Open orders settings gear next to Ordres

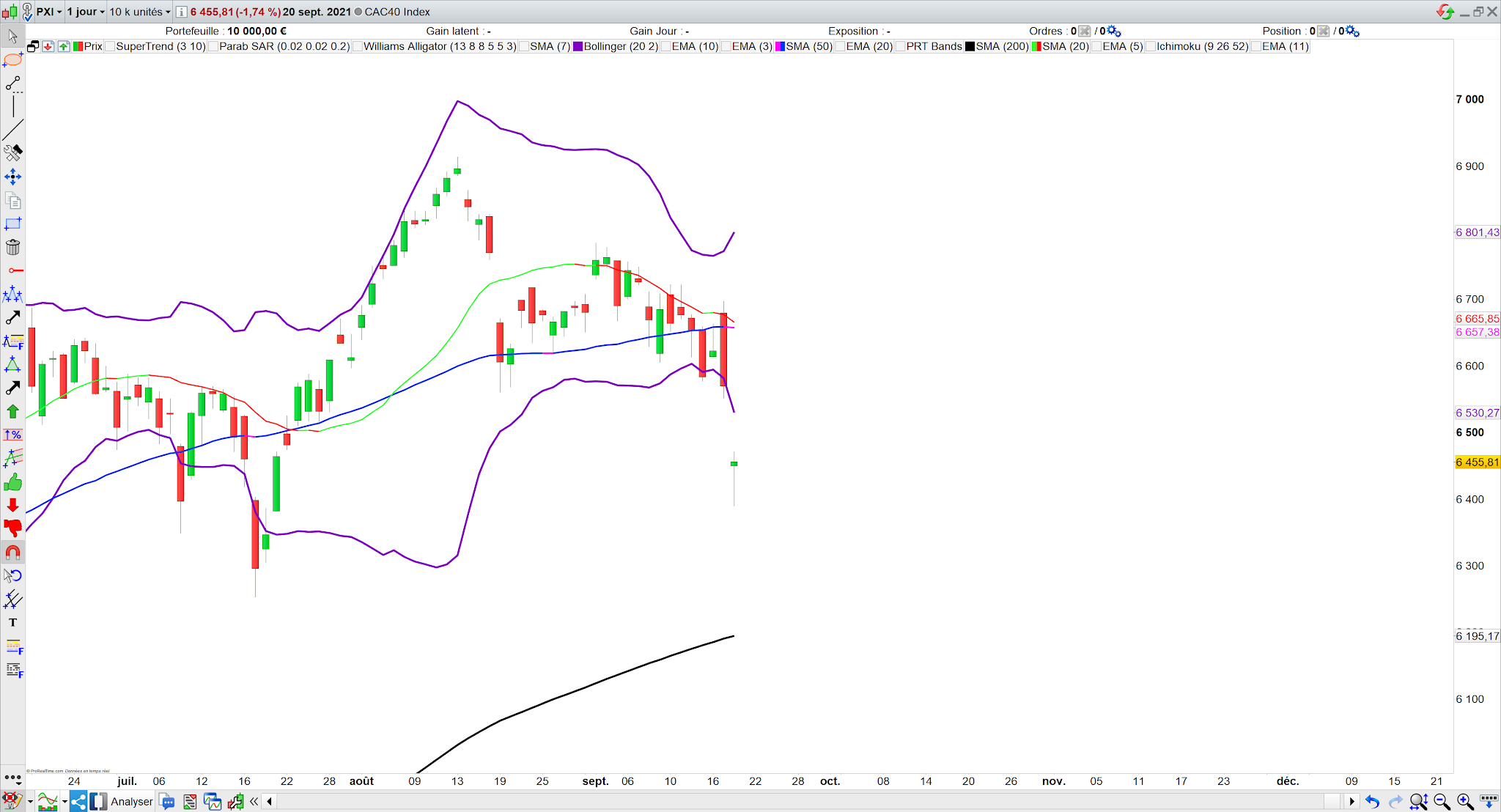[x=1113, y=31]
